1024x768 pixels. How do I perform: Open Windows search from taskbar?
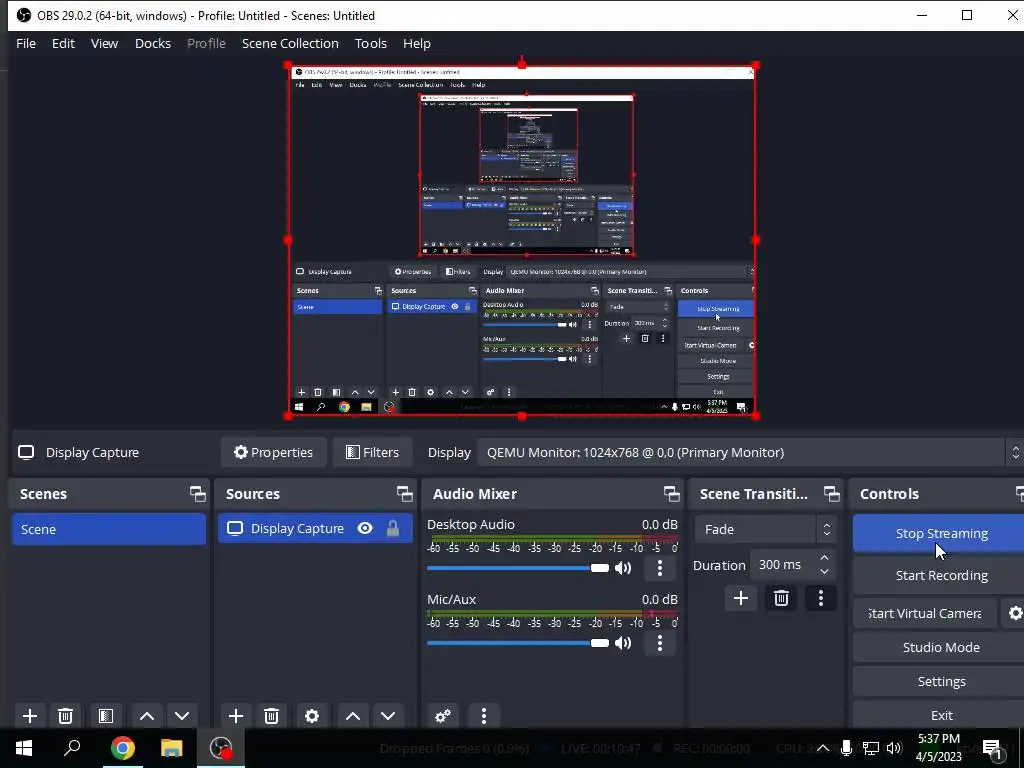pos(72,748)
